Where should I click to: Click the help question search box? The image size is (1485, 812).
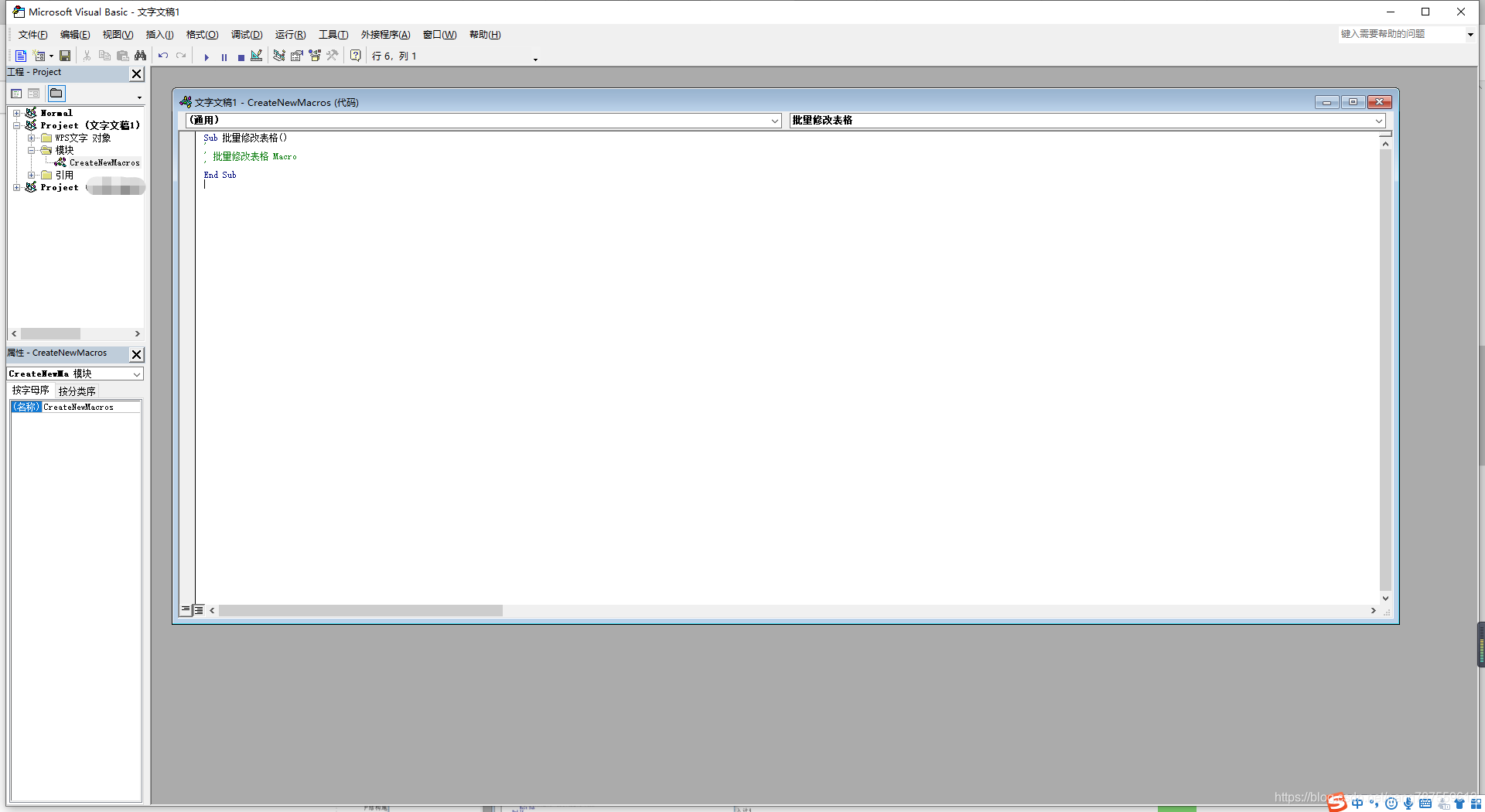coord(1401,34)
